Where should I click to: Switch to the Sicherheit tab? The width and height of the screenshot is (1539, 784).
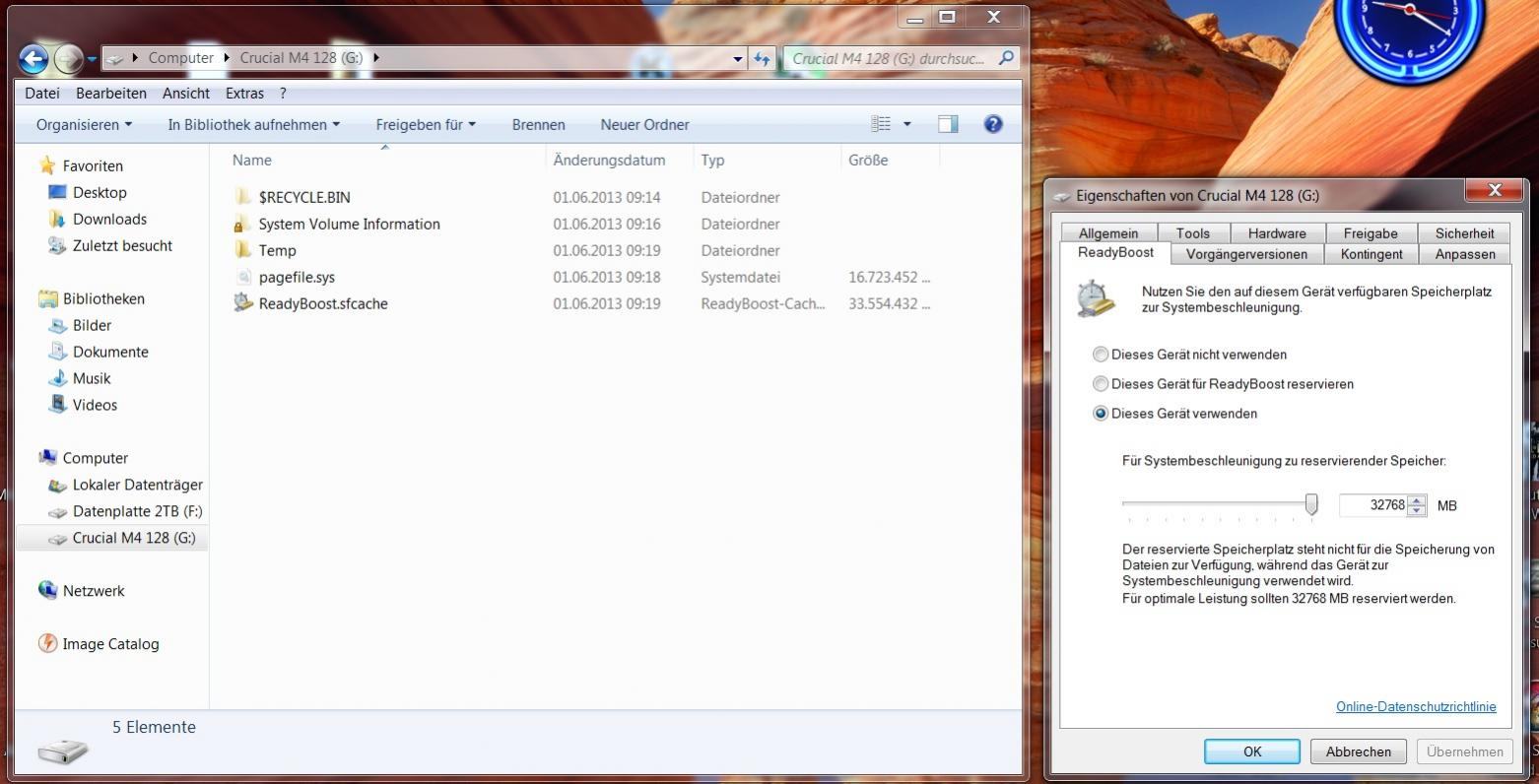click(x=1464, y=233)
